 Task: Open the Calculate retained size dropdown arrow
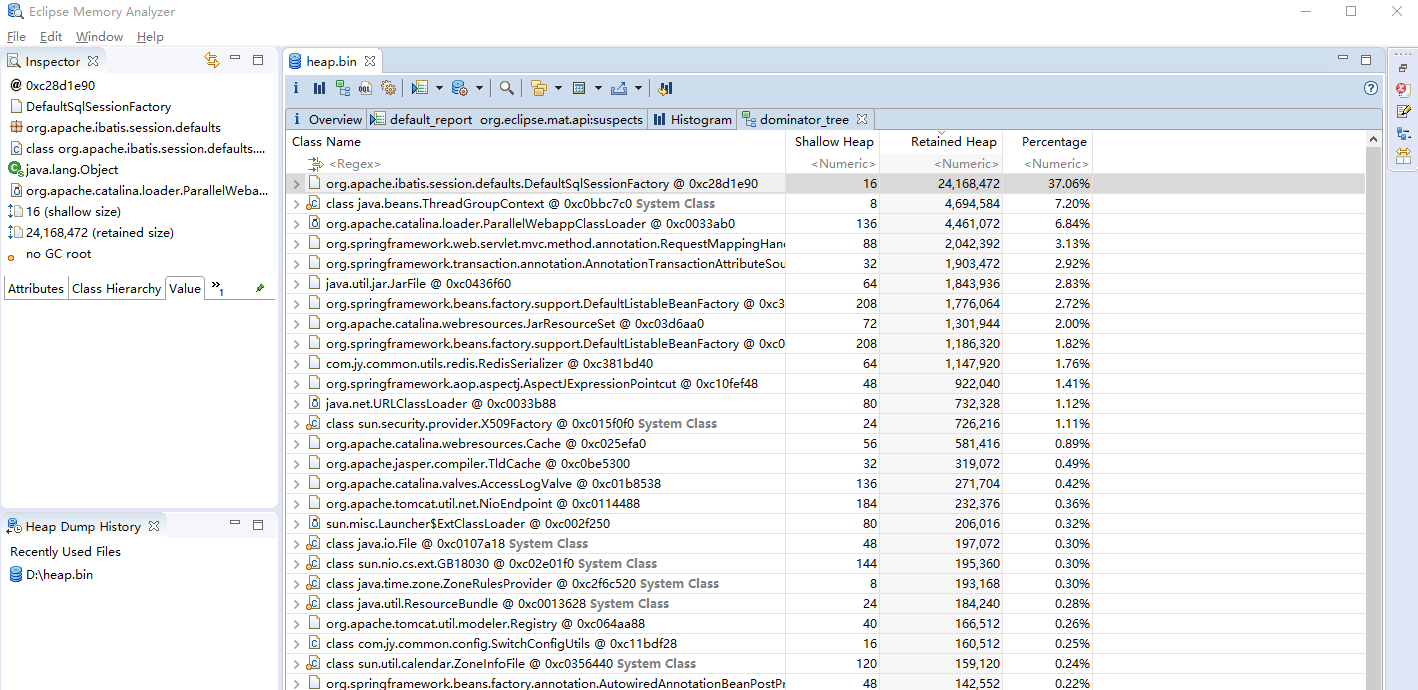pyautogui.click(x=598, y=88)
